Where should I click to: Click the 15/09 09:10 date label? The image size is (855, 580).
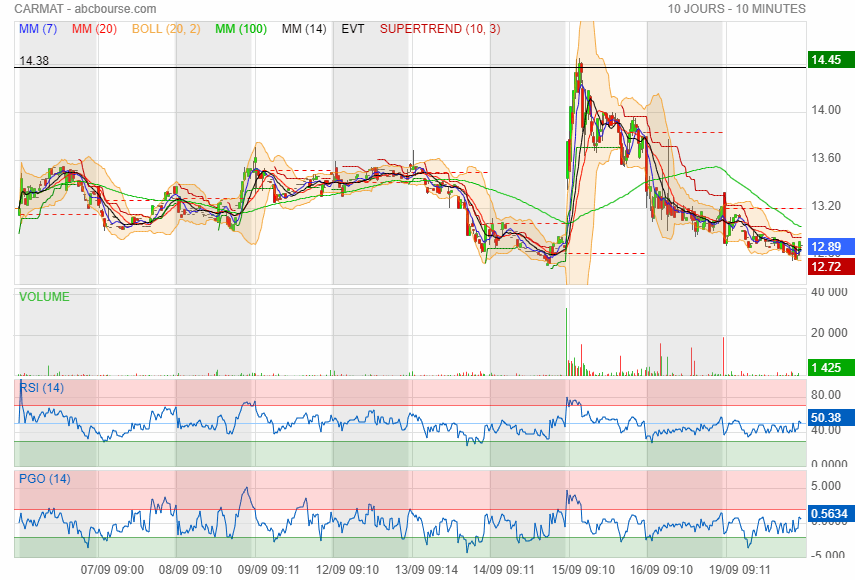(585, 569)
